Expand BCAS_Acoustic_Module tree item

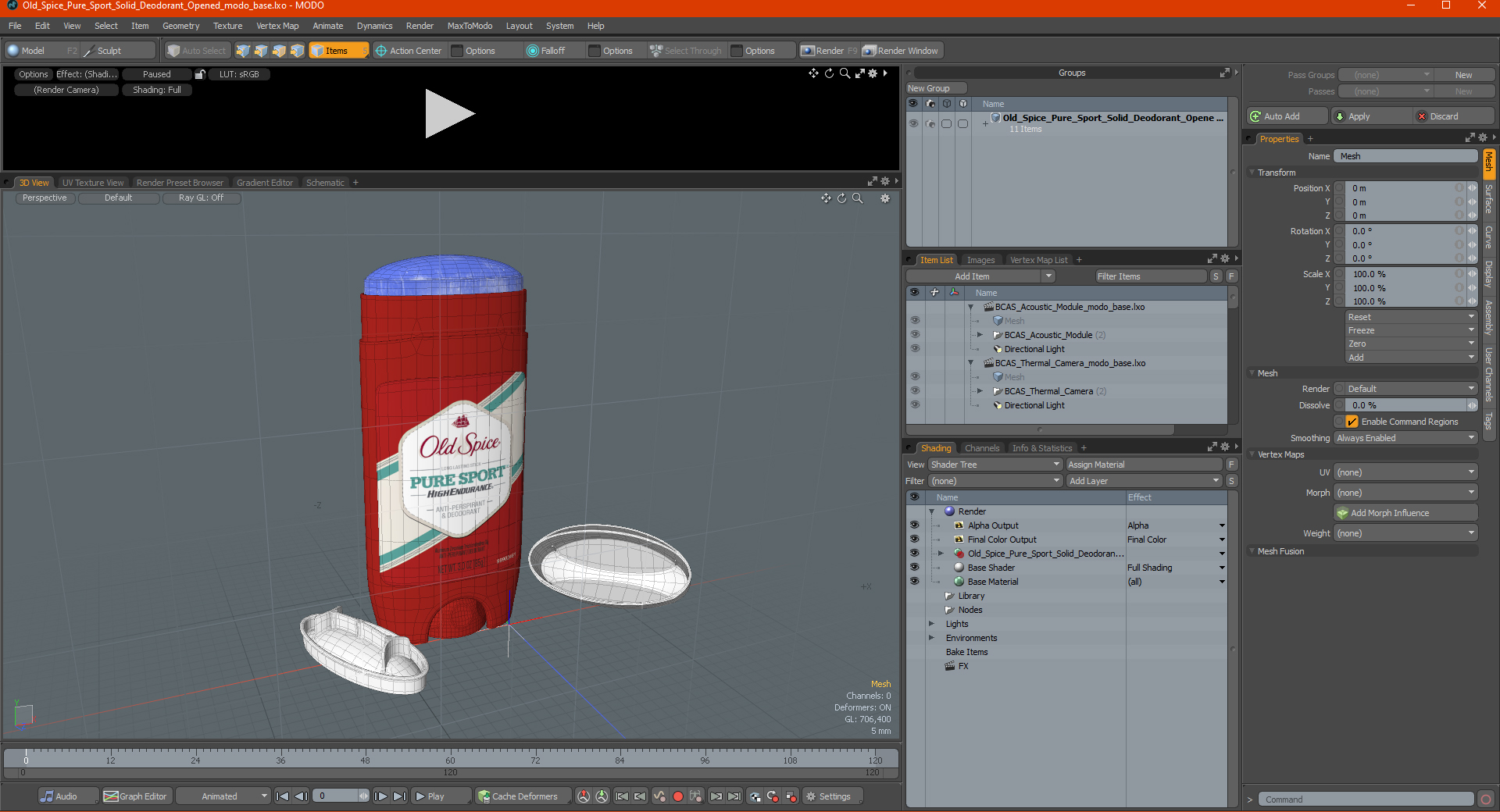(980, 335)
